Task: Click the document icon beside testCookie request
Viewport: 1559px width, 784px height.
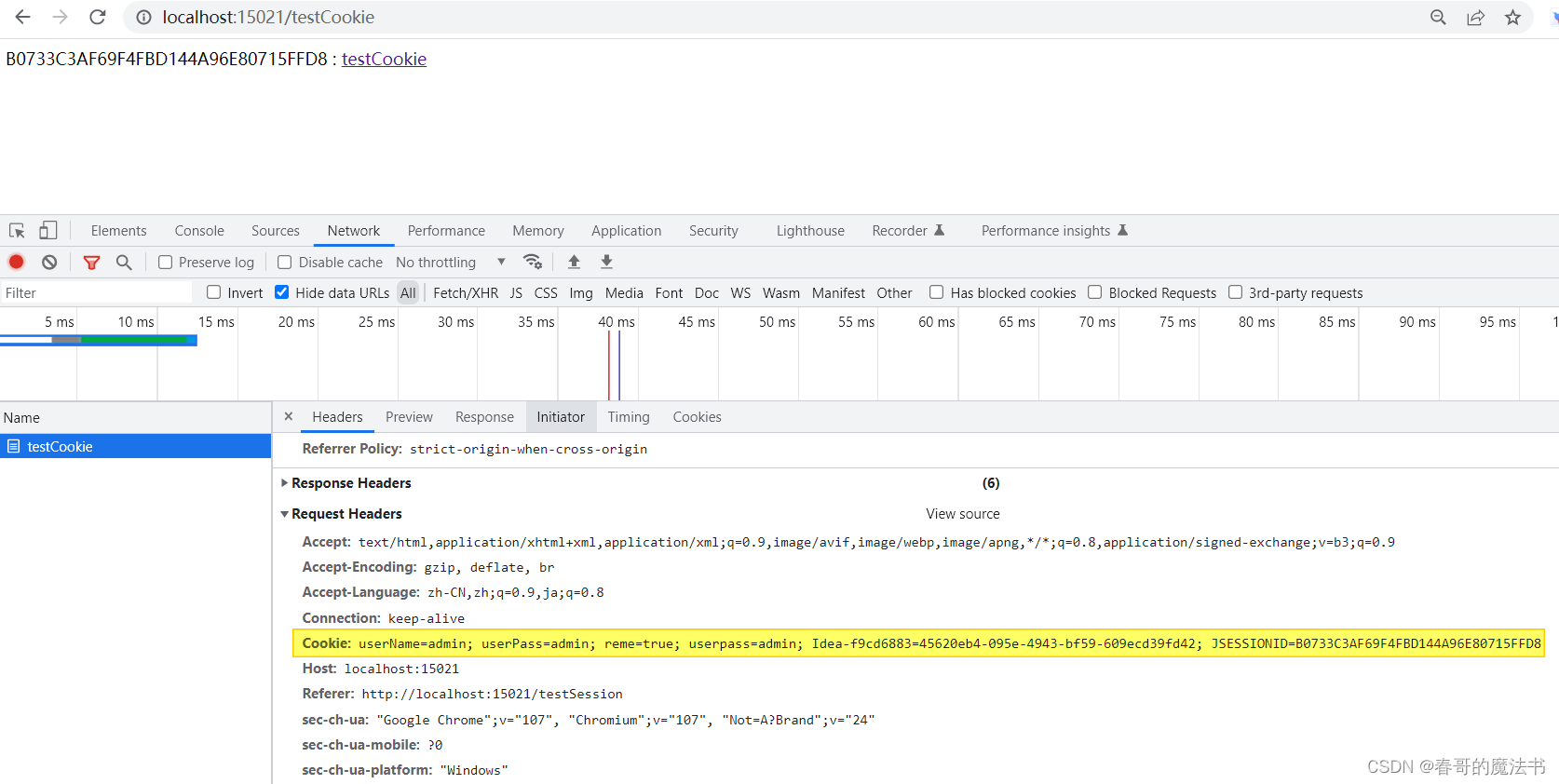Action: (13, 446)
